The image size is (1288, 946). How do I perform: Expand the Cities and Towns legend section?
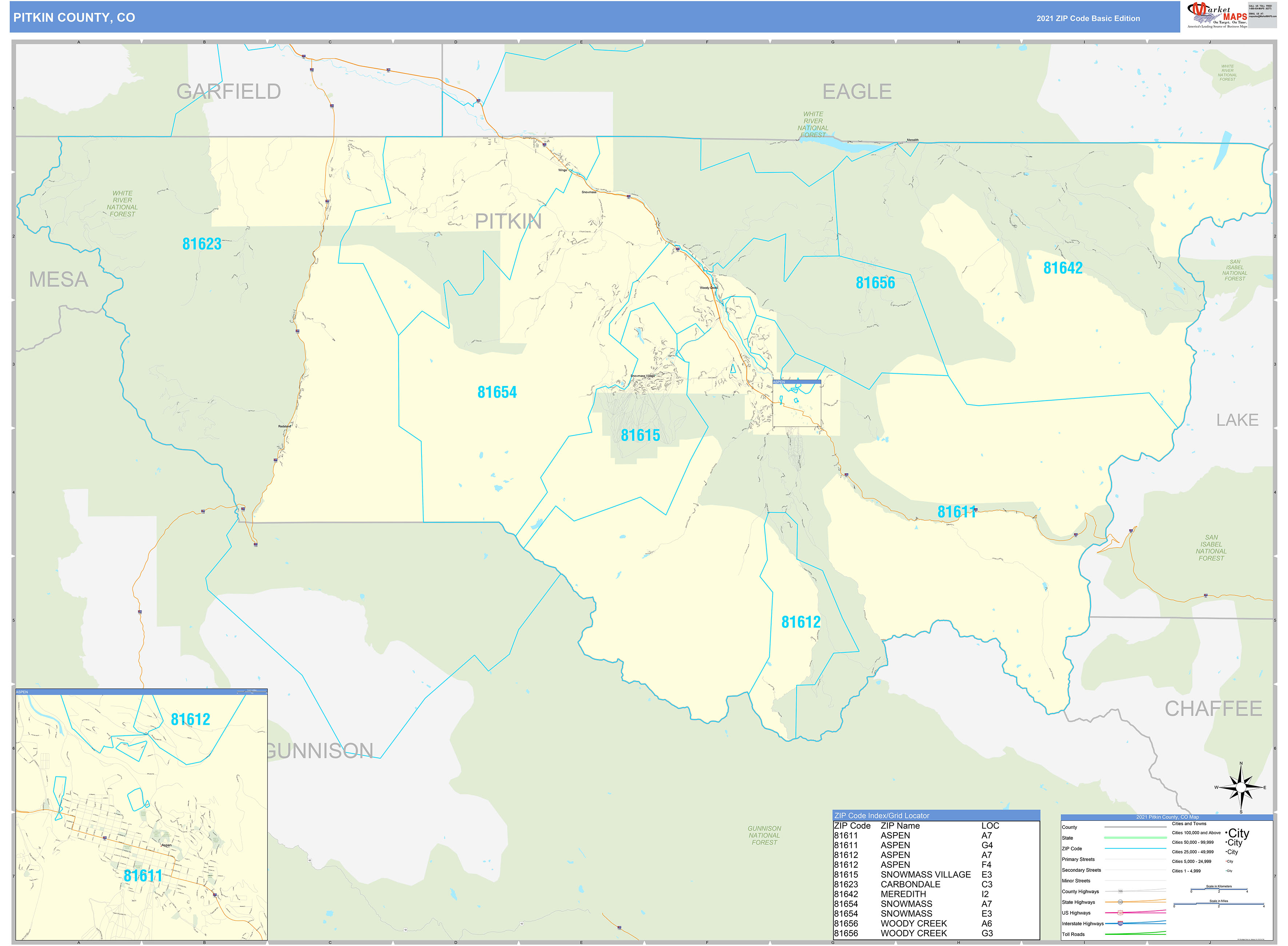pyautogui.click(x=1189, y=823)
